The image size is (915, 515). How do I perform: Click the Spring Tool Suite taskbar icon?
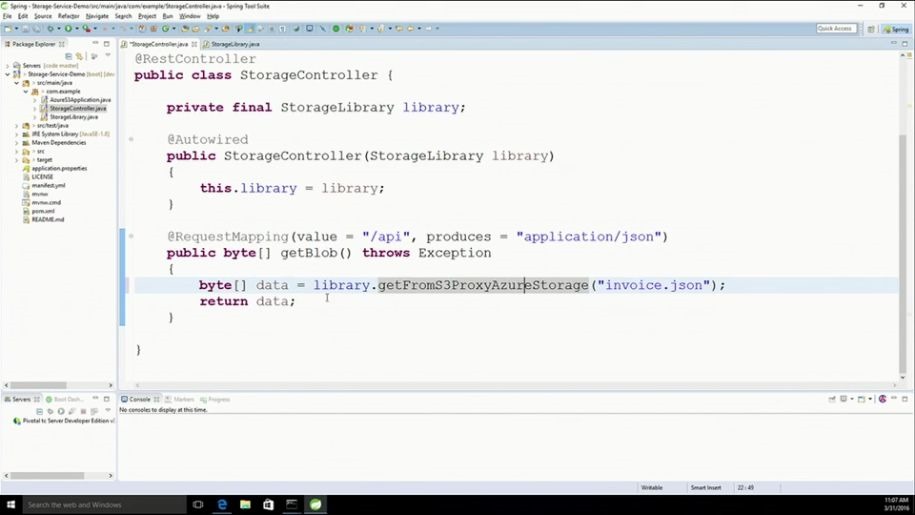point(315,505)
